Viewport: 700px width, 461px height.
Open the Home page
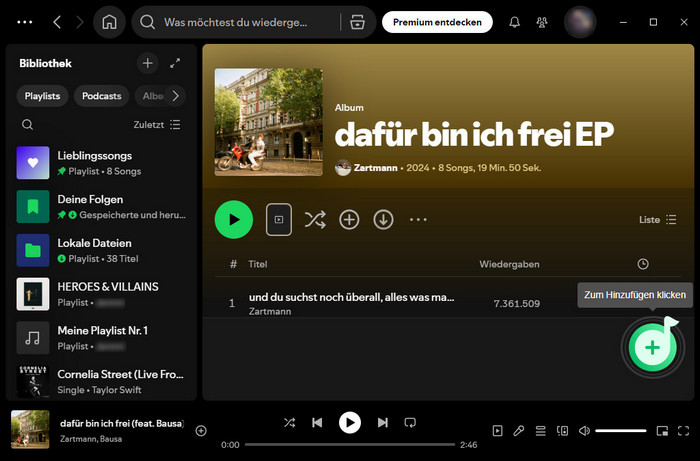[x=109, y=22]
